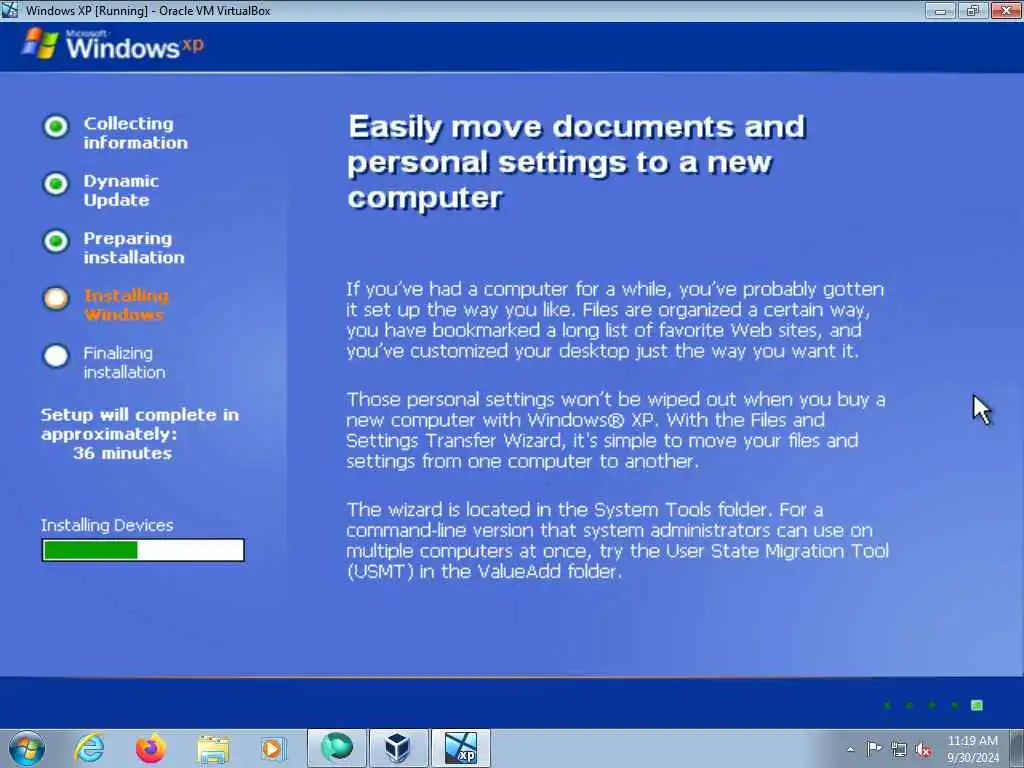Open Action Center flag icon
This screenshot has height=768, width=1024.
tap(874, 749)
